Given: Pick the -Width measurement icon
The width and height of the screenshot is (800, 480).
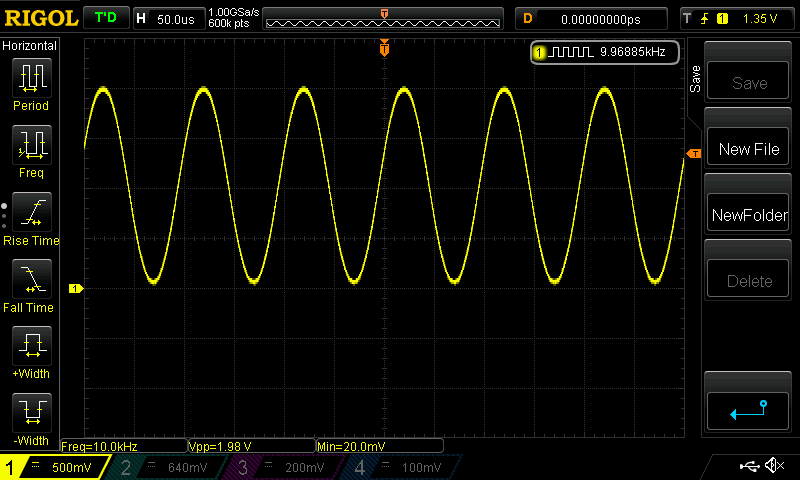Looking at the screenshot, I should (31, 414).
